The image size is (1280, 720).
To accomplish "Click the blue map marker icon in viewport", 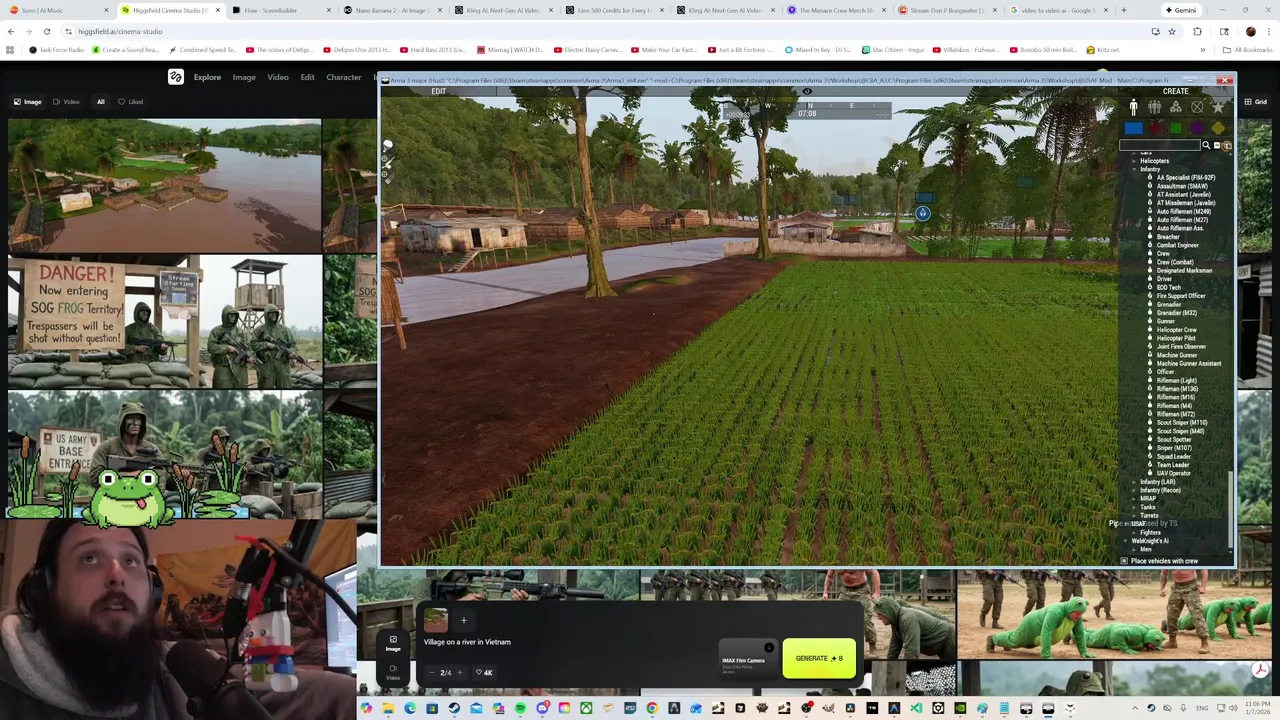I will point(922,213).
